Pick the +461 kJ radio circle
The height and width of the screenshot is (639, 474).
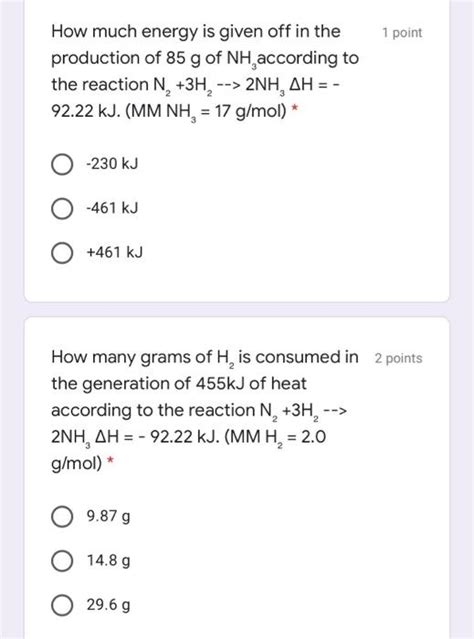click(x=62, y=253)
